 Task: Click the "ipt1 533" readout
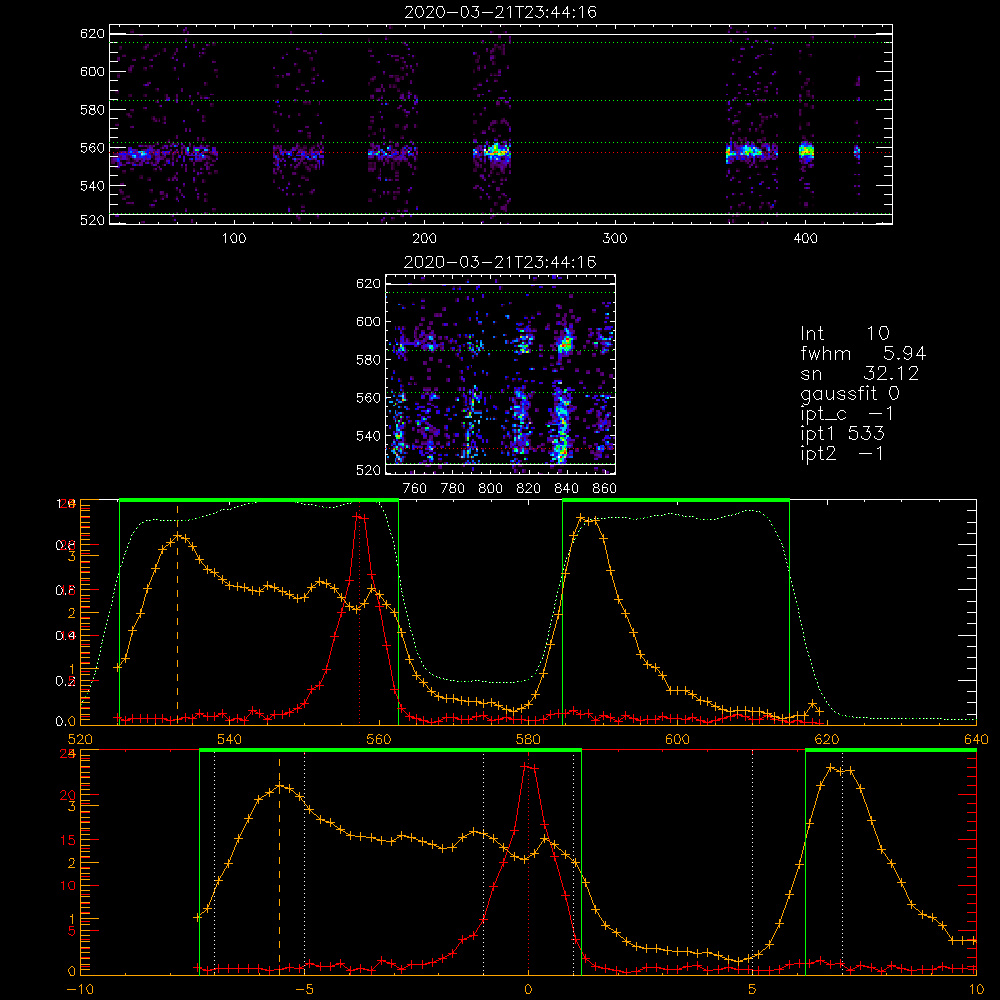pos(842,434)
